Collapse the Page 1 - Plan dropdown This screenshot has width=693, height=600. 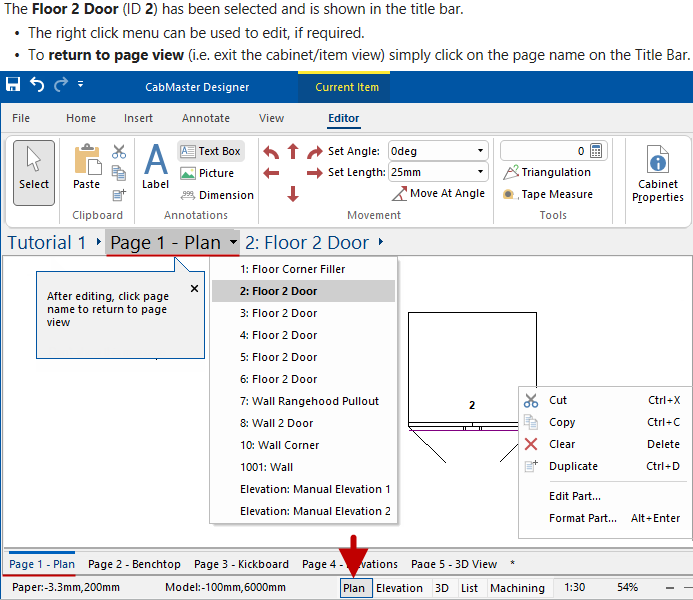233,243
